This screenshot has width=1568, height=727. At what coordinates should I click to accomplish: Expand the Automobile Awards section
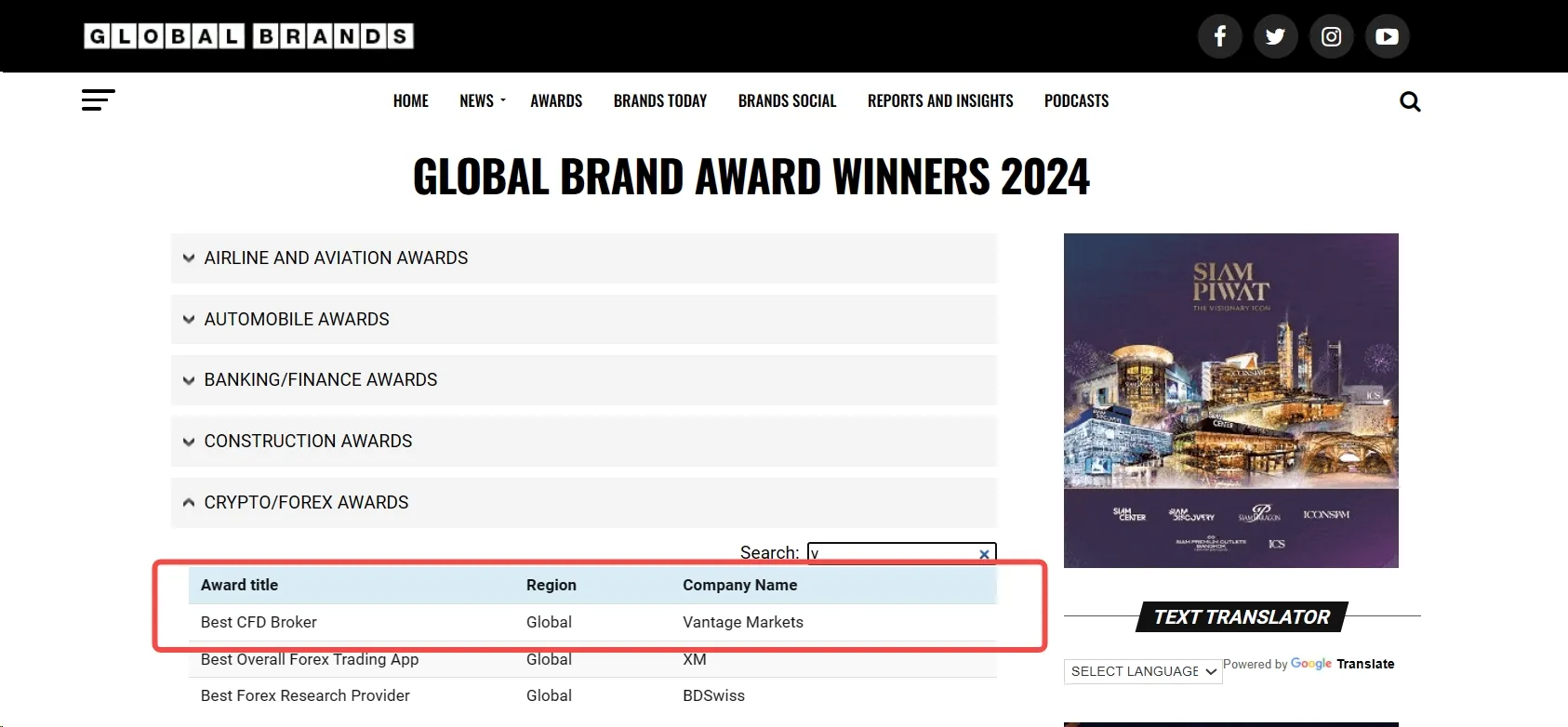point(584,319)
